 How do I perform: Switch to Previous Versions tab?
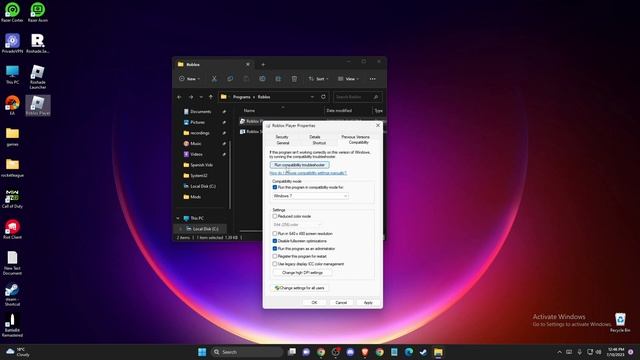tap(355, 137)
